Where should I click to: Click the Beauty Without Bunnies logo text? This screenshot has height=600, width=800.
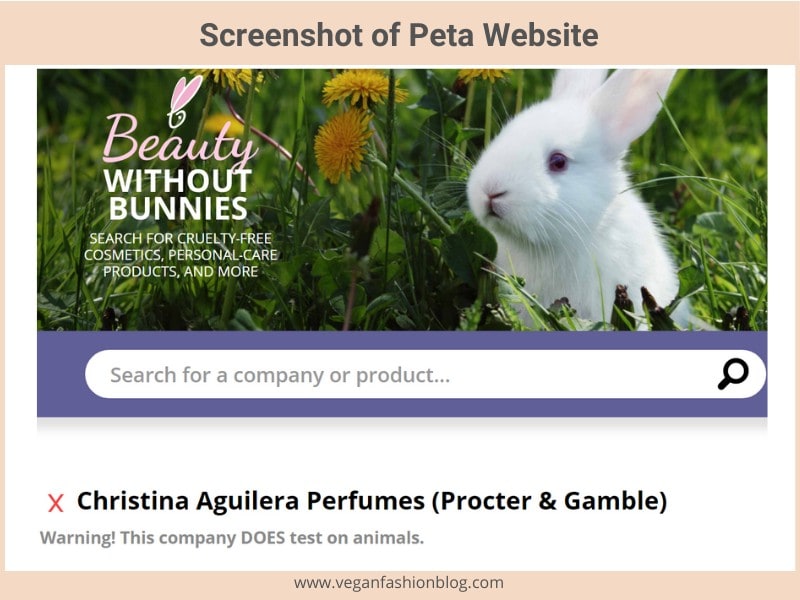[179, 166]
